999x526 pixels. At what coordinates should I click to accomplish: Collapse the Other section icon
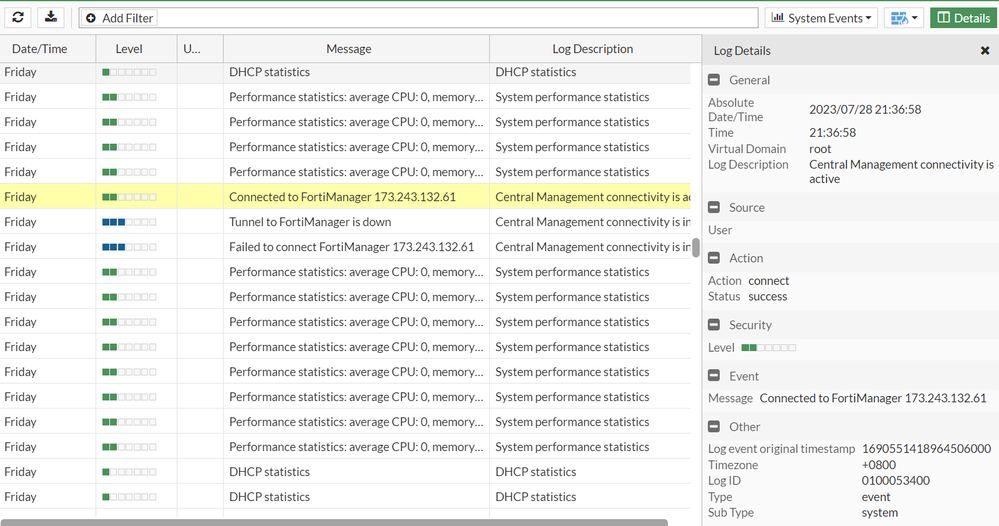[x=714, y=426]
